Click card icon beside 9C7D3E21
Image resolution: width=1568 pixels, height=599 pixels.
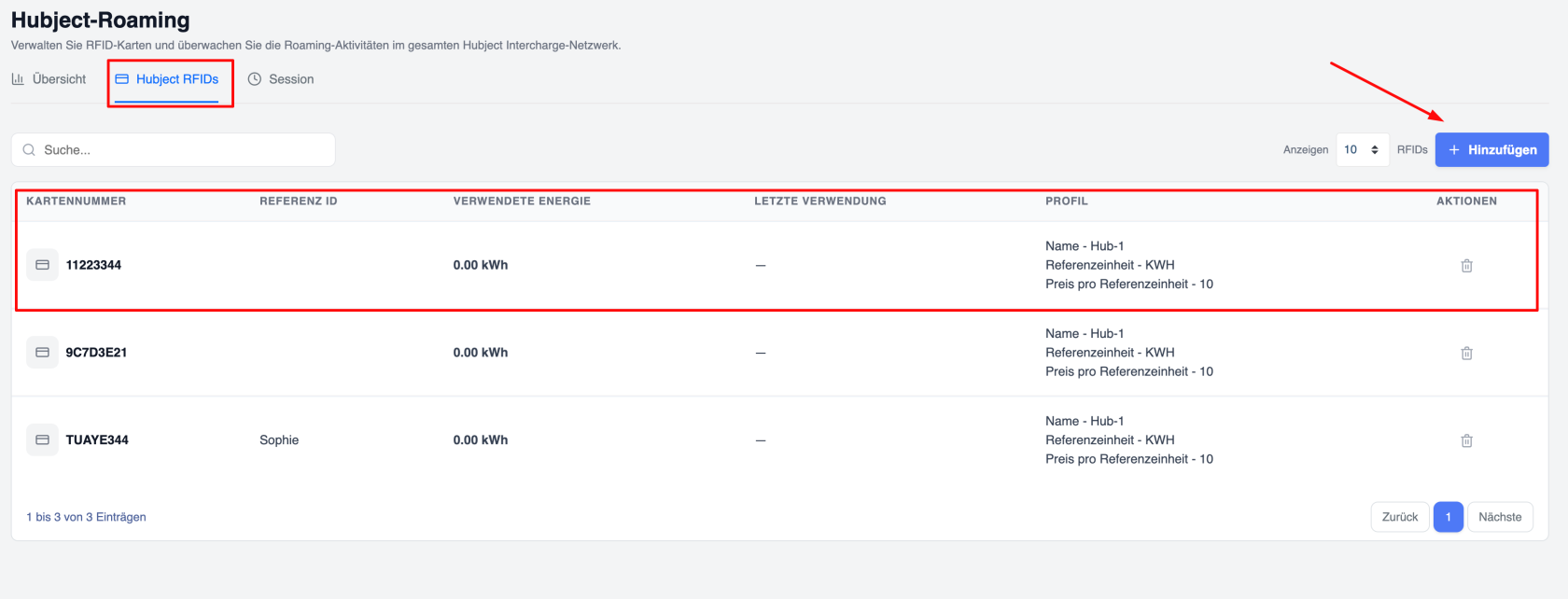[42, 353]
